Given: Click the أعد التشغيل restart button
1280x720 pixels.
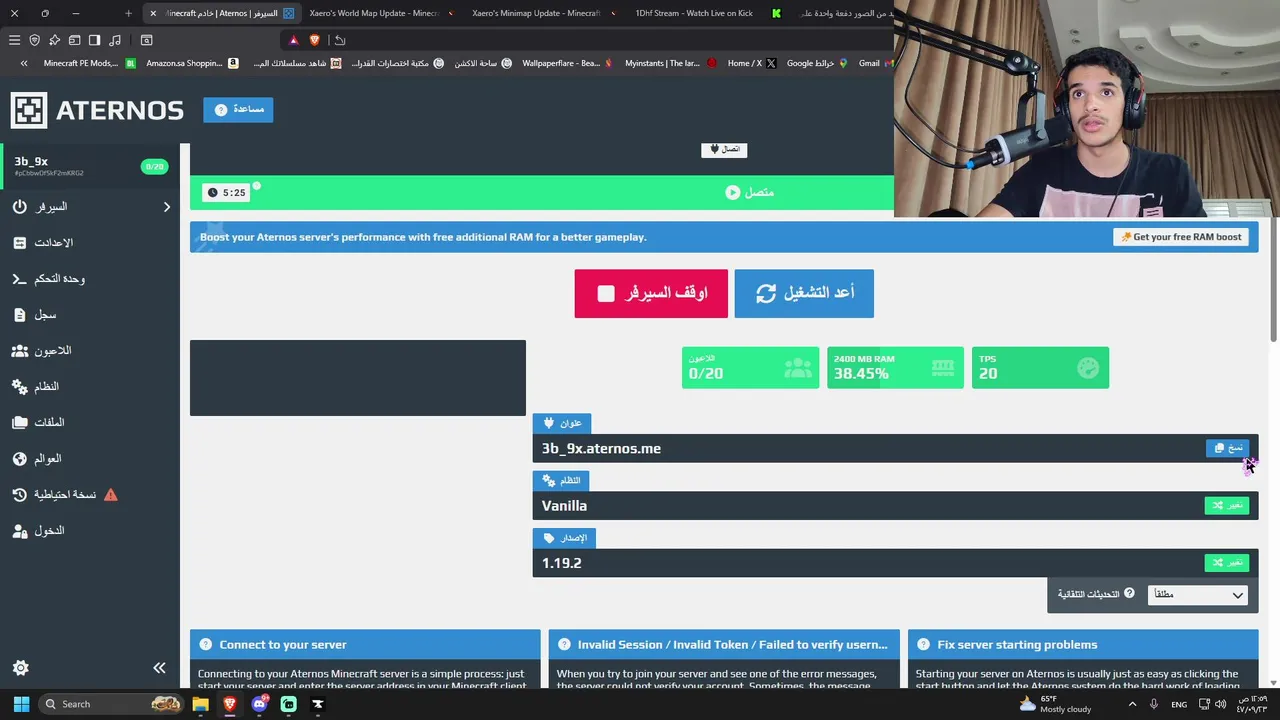Looking at the screenshot, I should (x=804, y=293).
